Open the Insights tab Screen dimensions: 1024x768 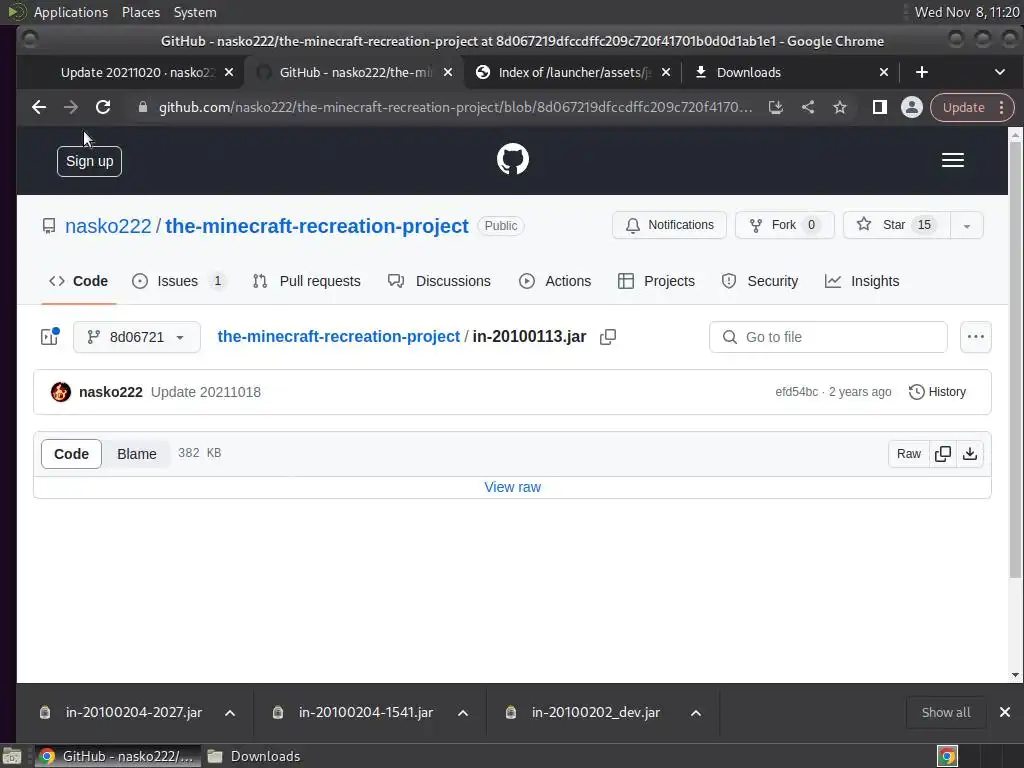pos(862,281)
